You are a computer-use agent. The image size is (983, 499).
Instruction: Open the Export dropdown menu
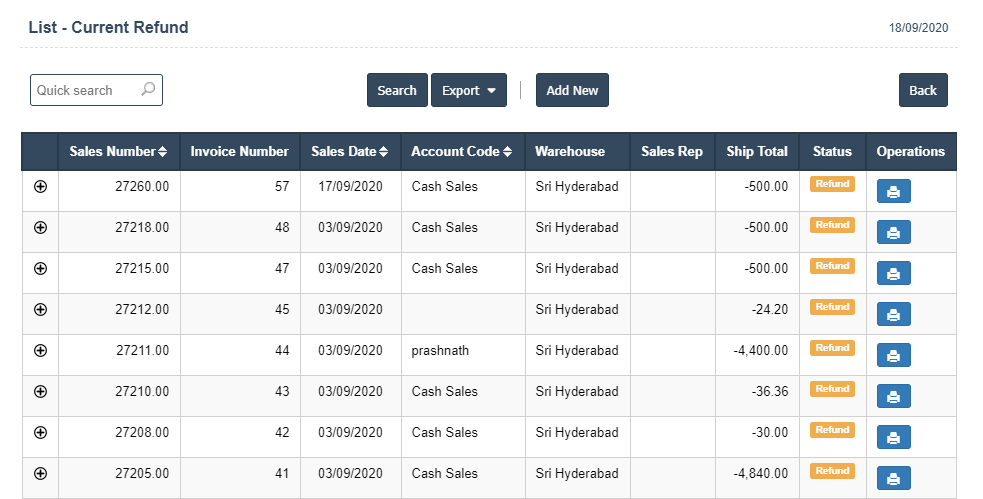[x=469, y=90]
